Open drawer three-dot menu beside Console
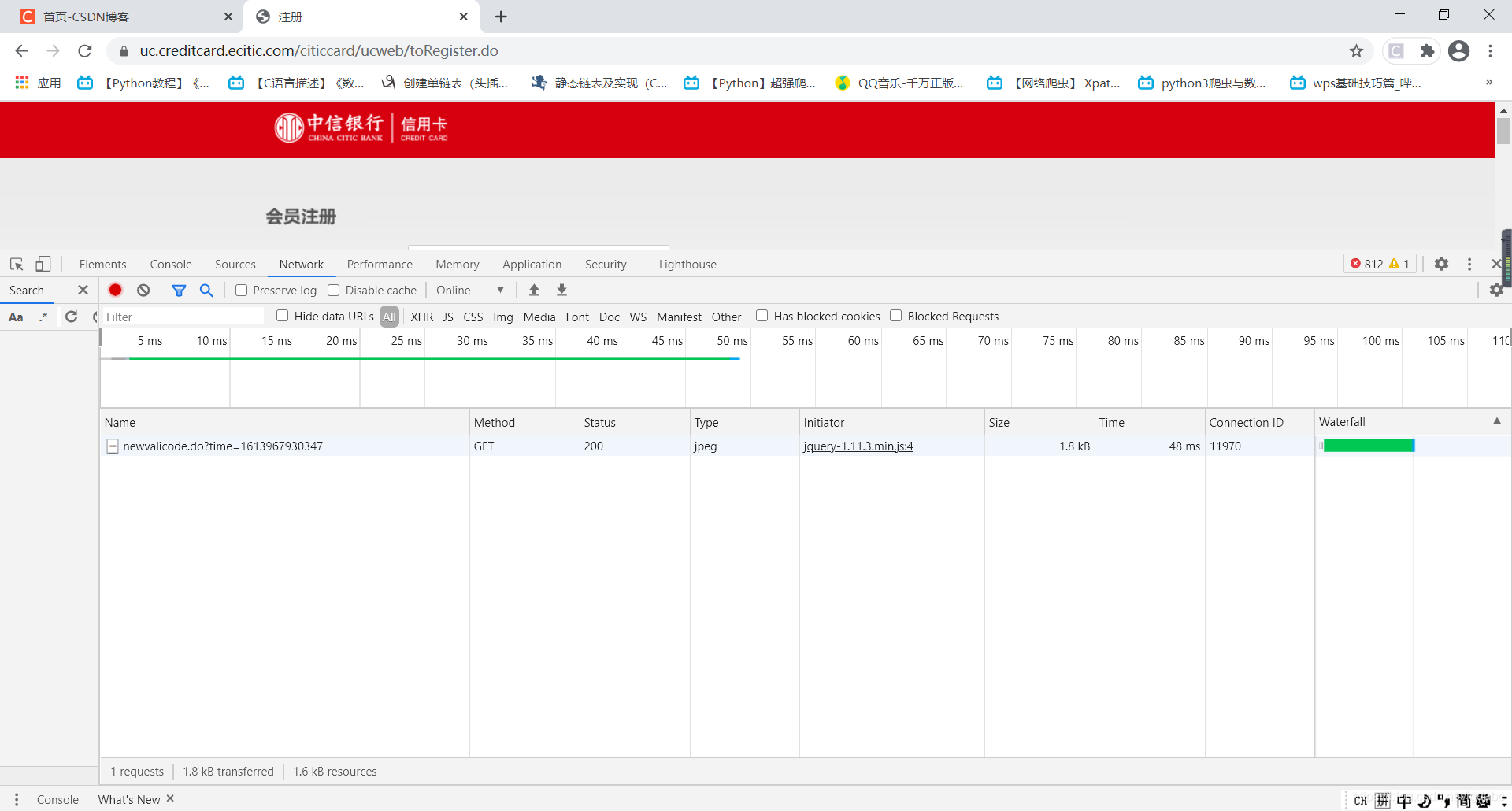 [x=16, y=799]
